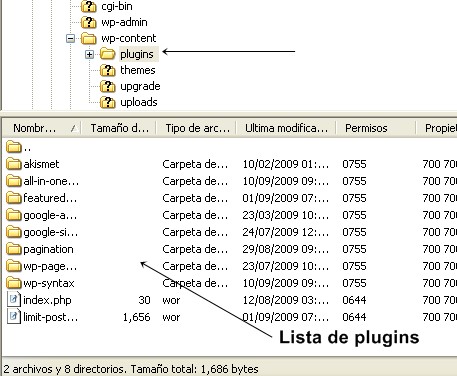Click the all-in-one folder icon
Screen dimensions: 457x376
(14, 181)
